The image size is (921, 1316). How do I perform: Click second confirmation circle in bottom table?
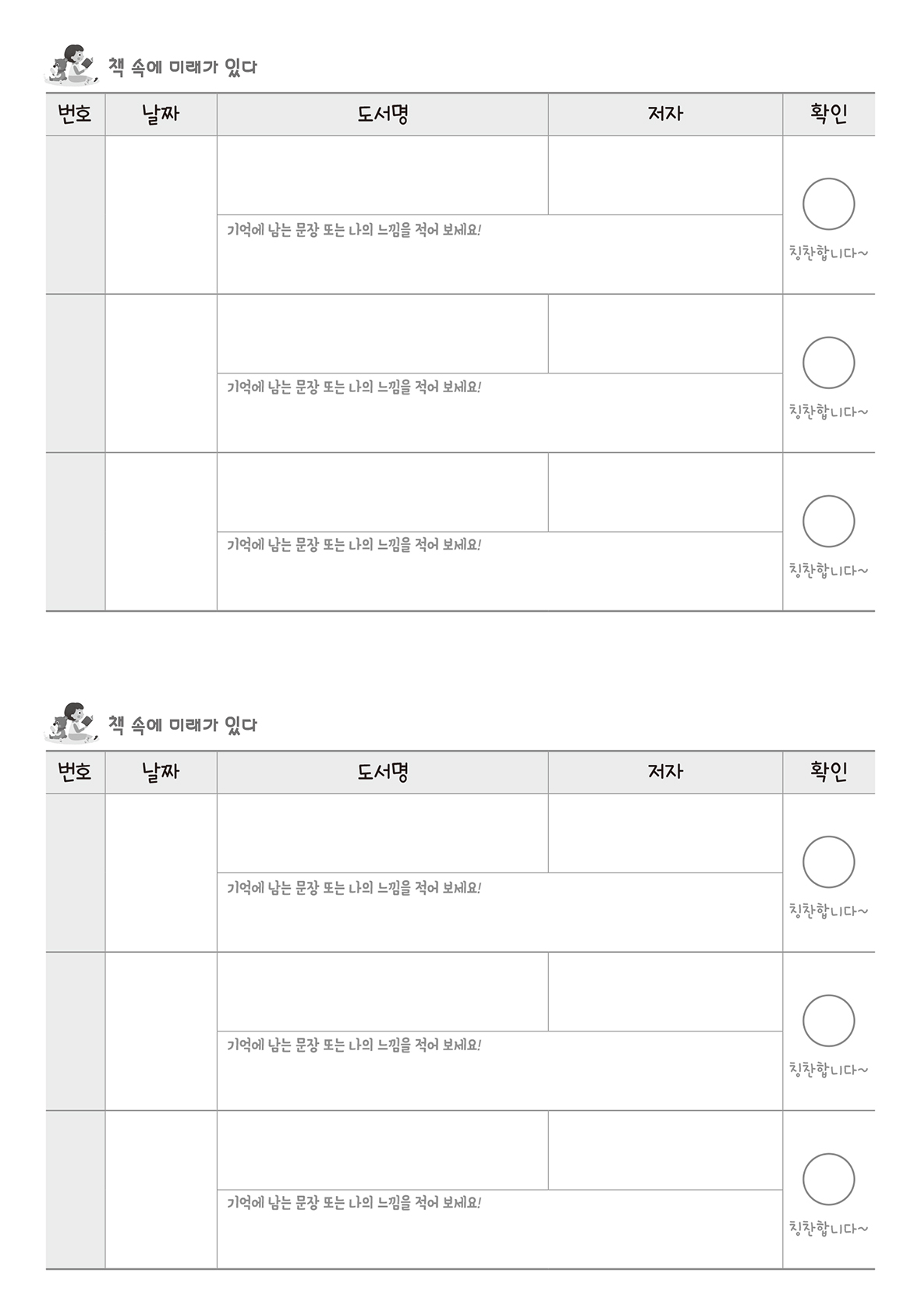point(828,1021)
